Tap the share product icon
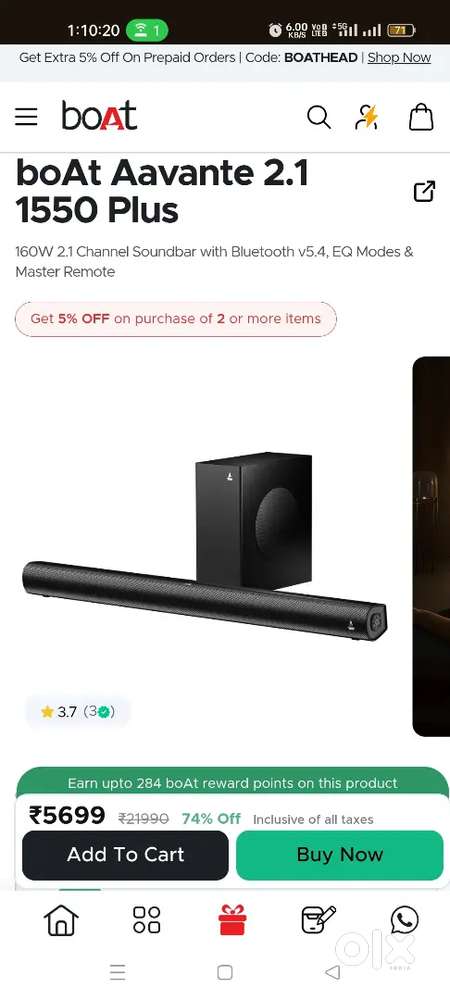The image size is (450, 1000). [x=425, y=191]
